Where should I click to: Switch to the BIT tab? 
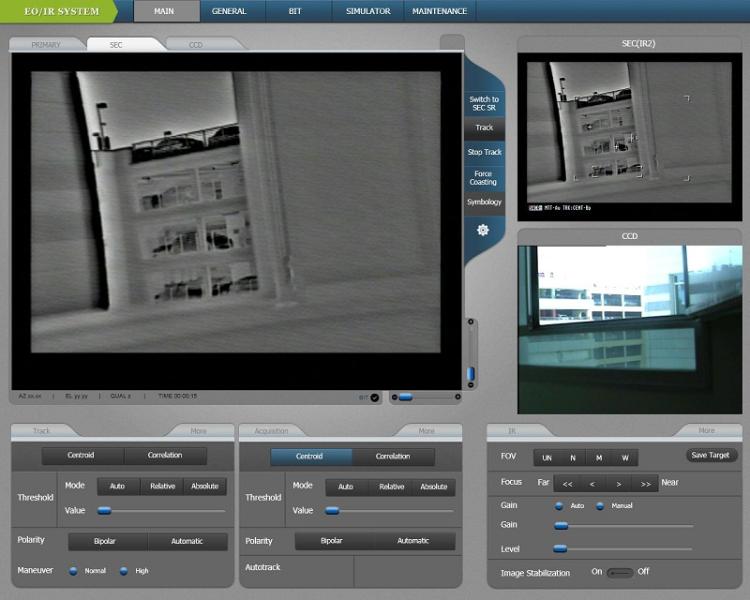296,11
